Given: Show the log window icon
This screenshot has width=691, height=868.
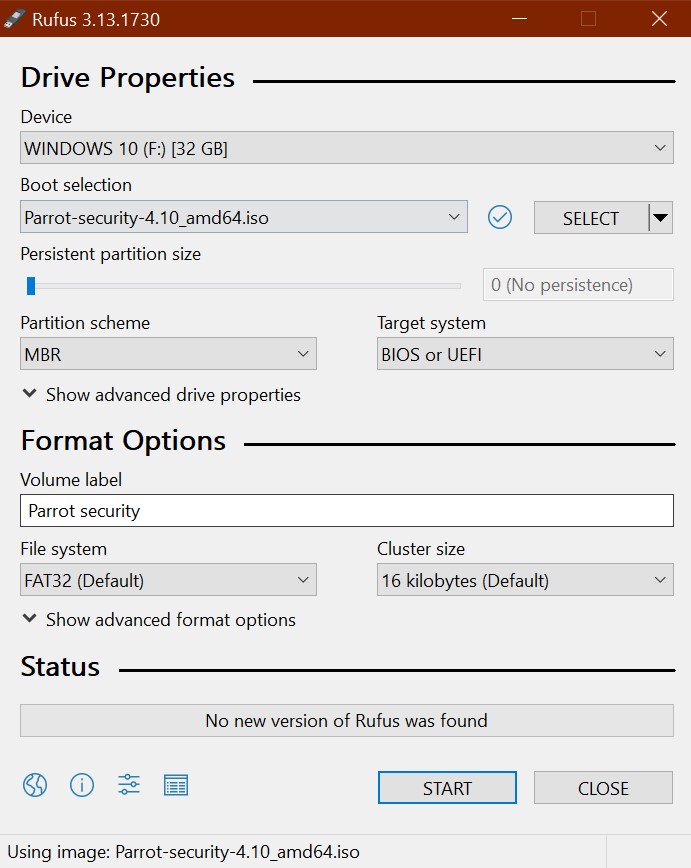Looking at the screenshot, I should click(176, 785).
